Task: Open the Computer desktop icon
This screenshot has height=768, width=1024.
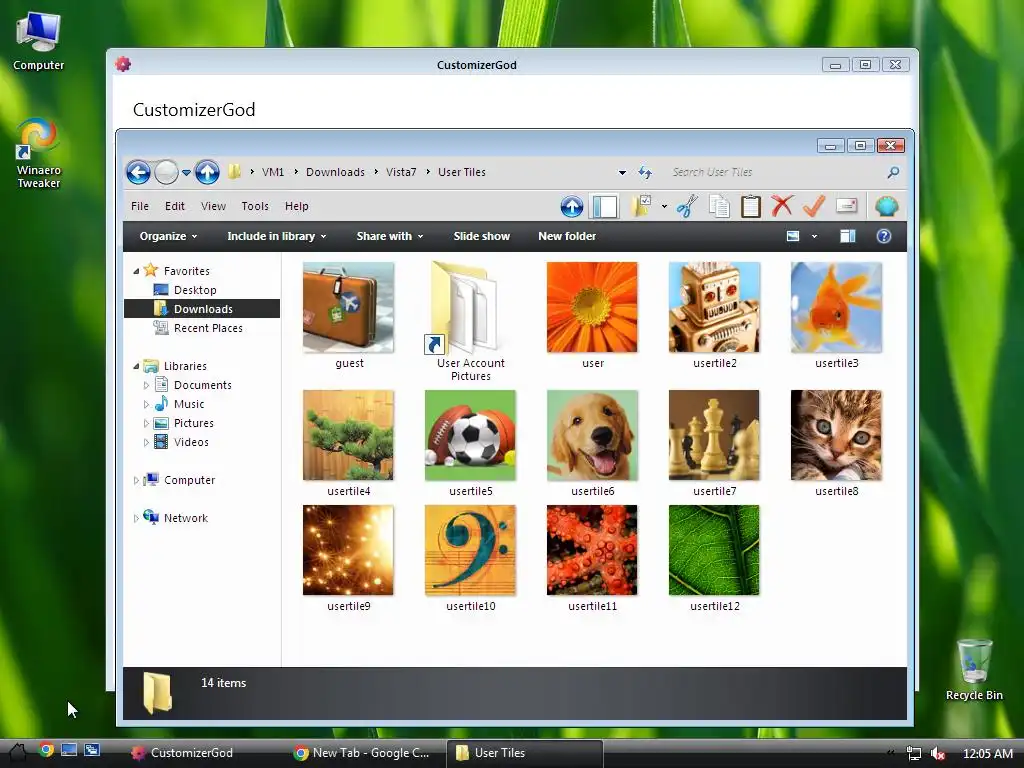Action: [39, 42]
